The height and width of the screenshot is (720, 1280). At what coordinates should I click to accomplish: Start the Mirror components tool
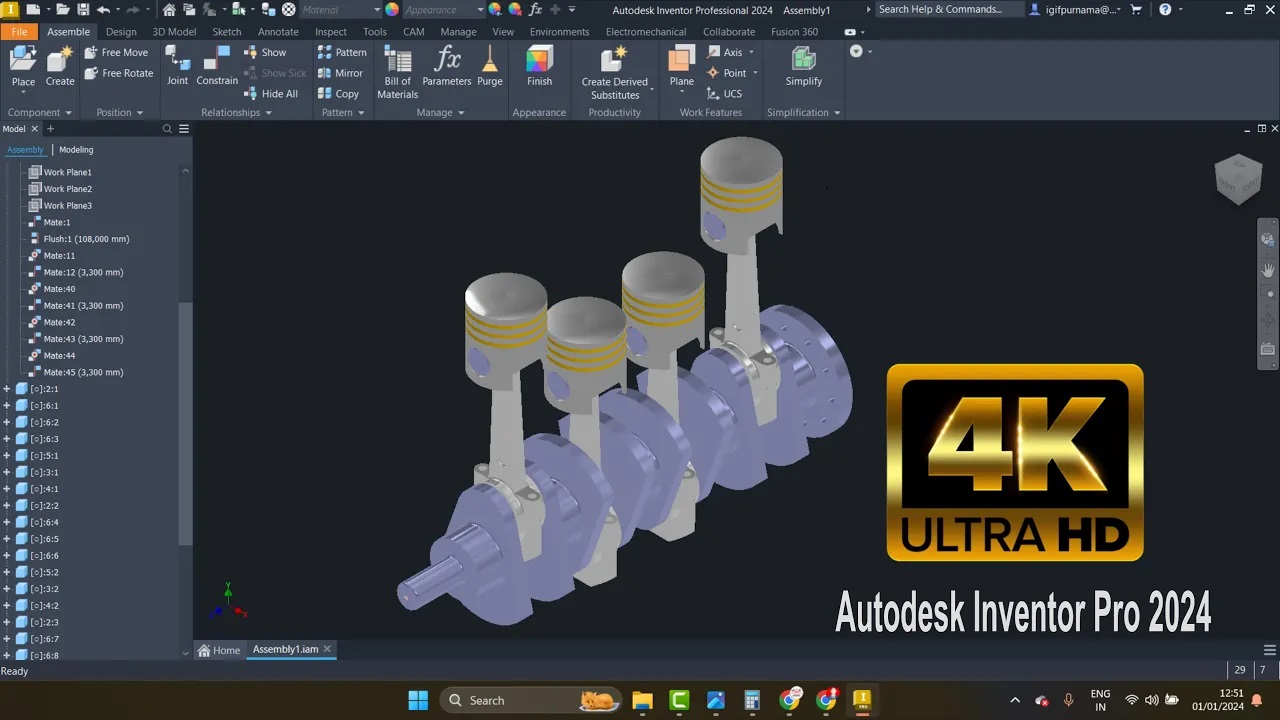[x=340, y=73]
